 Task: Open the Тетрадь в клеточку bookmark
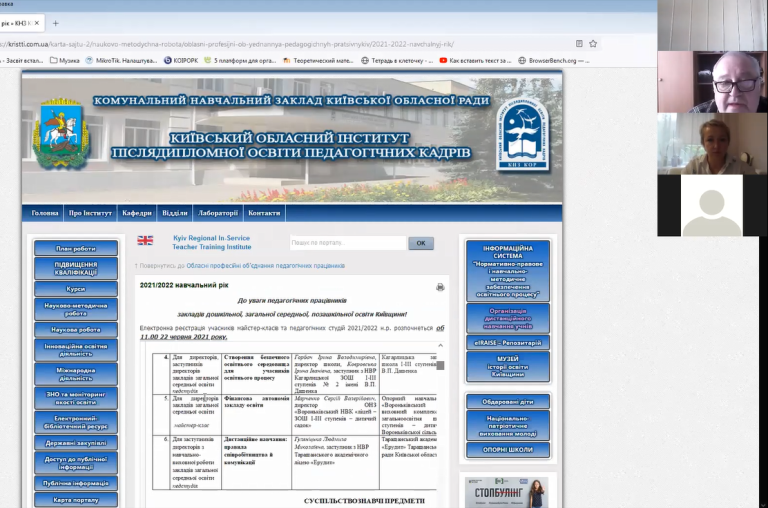[397, 61]
